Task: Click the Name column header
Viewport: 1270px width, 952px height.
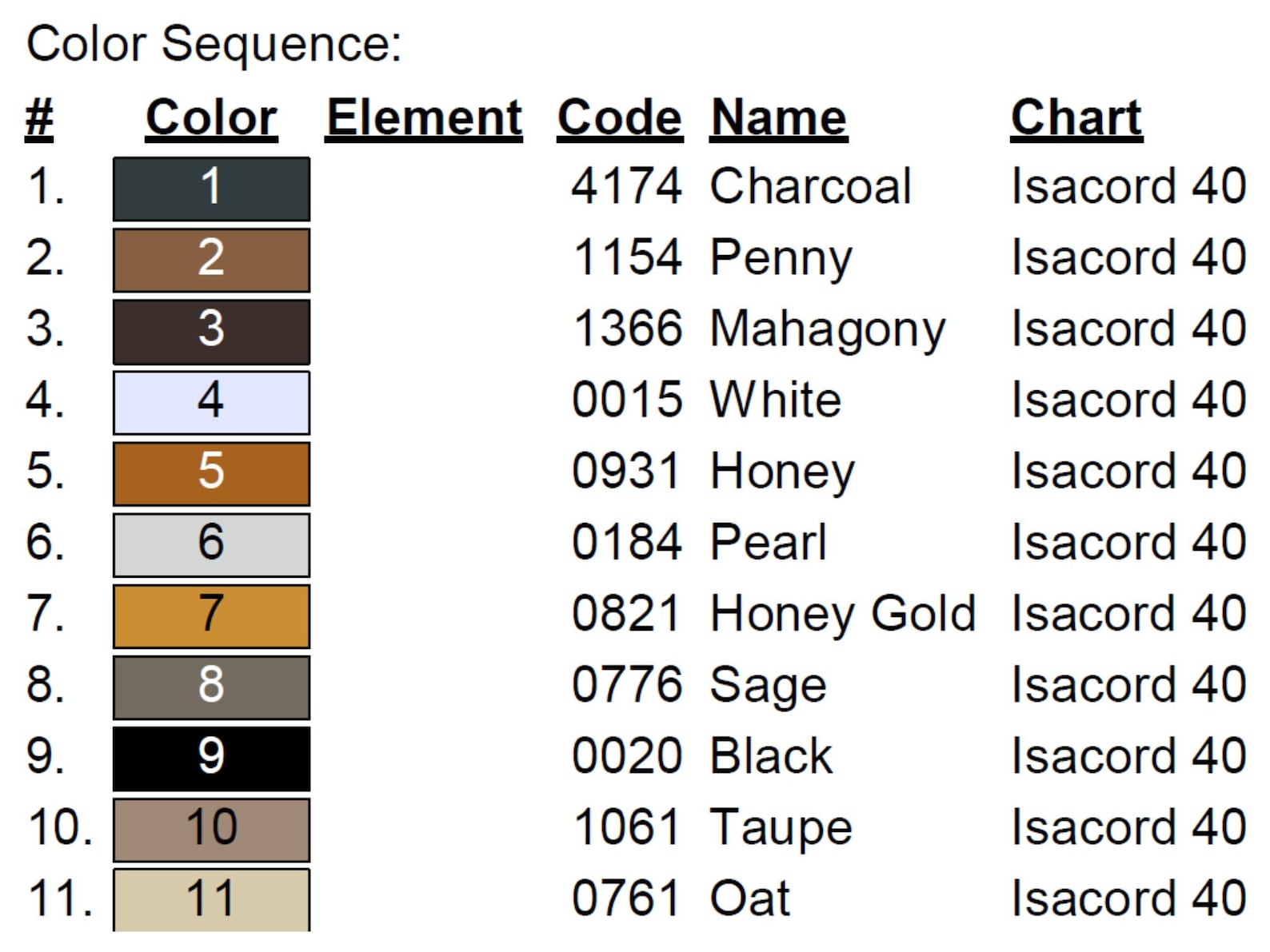Action: click(778, 119)
